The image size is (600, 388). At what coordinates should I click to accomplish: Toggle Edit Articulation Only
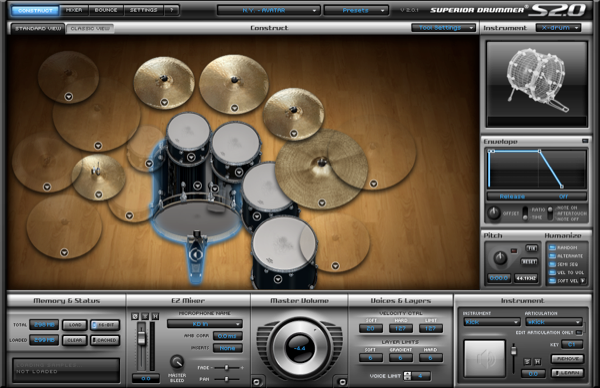[x=579, y=333]
